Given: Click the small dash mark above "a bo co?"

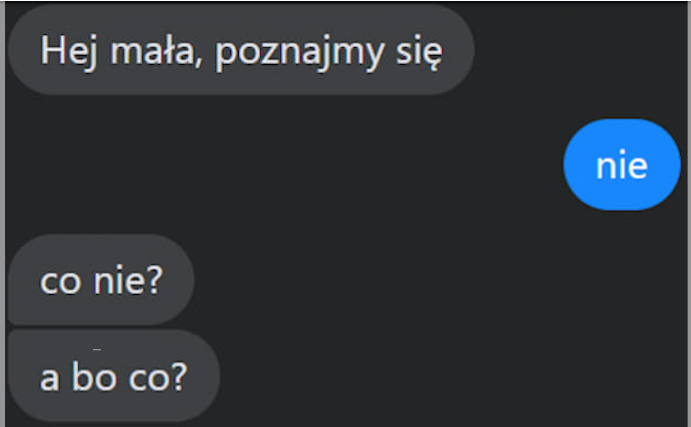Looking at the screenshot, I should [97, 349].
